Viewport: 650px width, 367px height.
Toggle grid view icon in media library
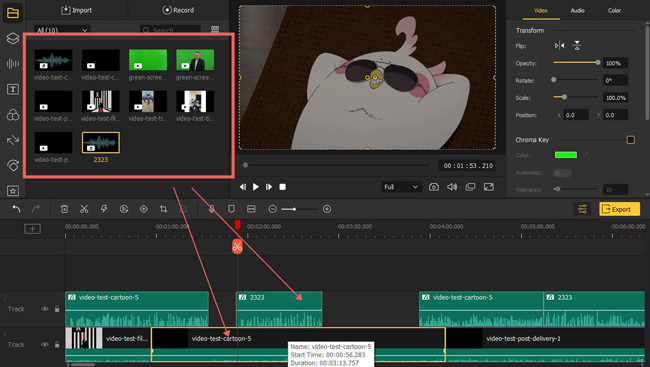click(x=215, y=29)
